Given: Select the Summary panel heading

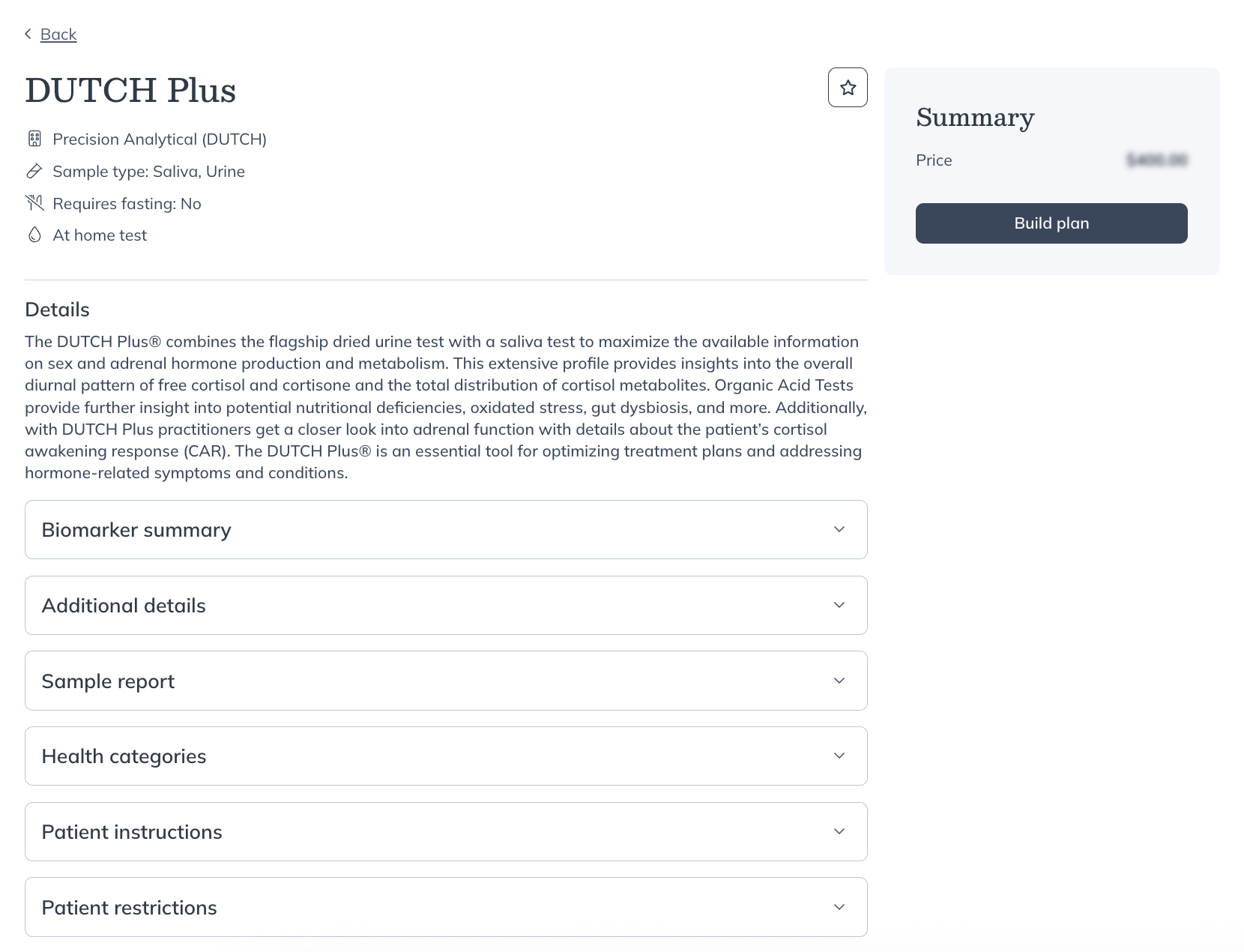Looking at the screenshot, I should click(x=974, y=118).
